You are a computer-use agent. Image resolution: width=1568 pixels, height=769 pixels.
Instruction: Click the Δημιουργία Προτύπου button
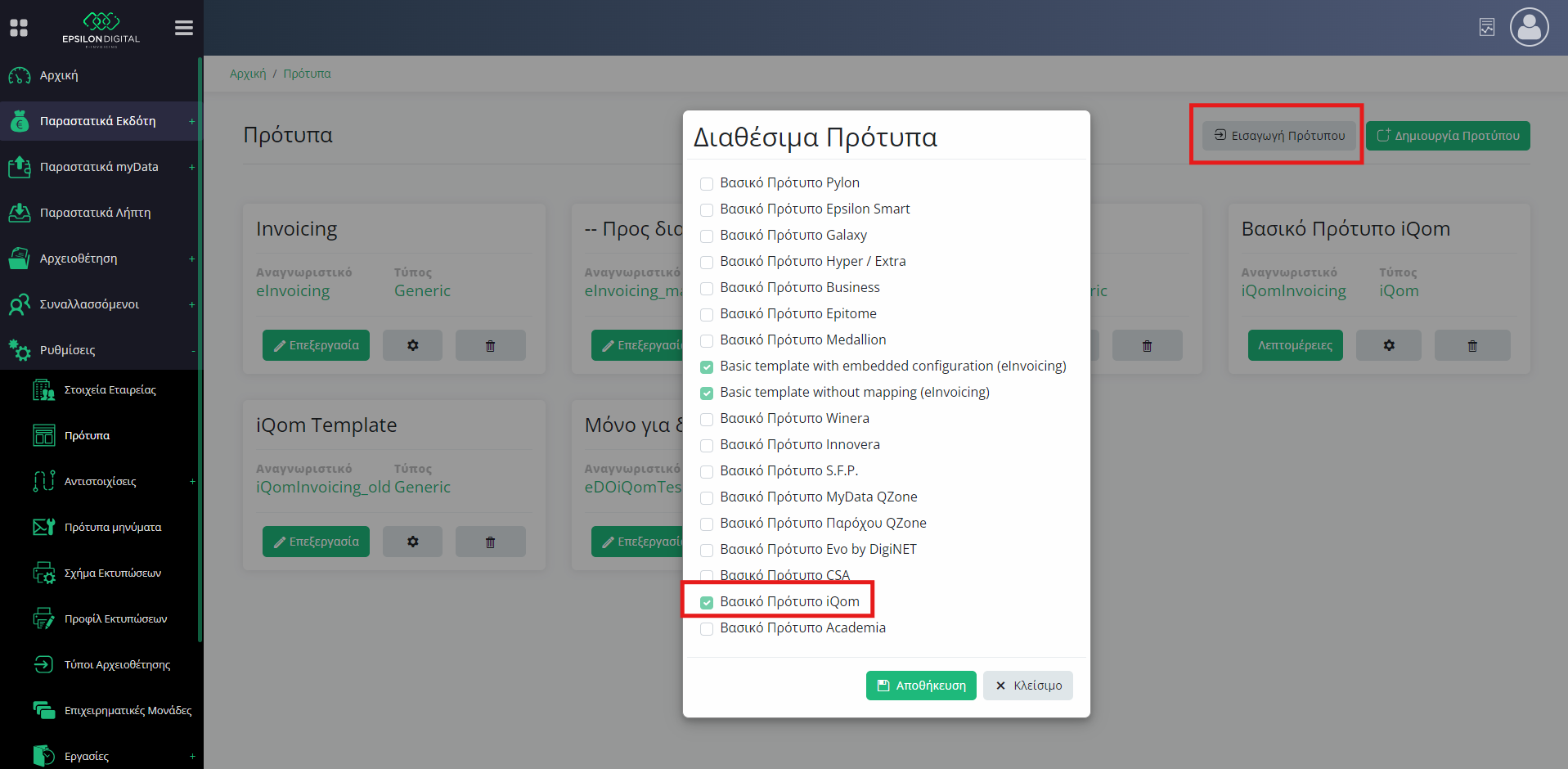tap(1447, 136)
